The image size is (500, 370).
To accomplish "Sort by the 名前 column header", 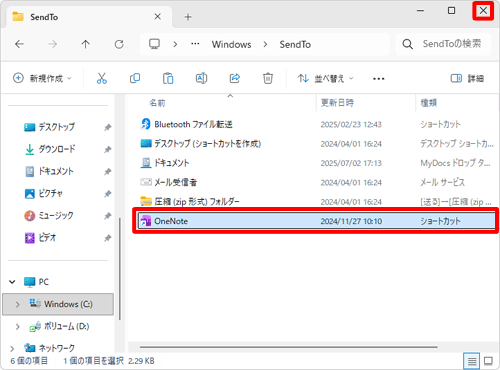I will click(157, 103).
